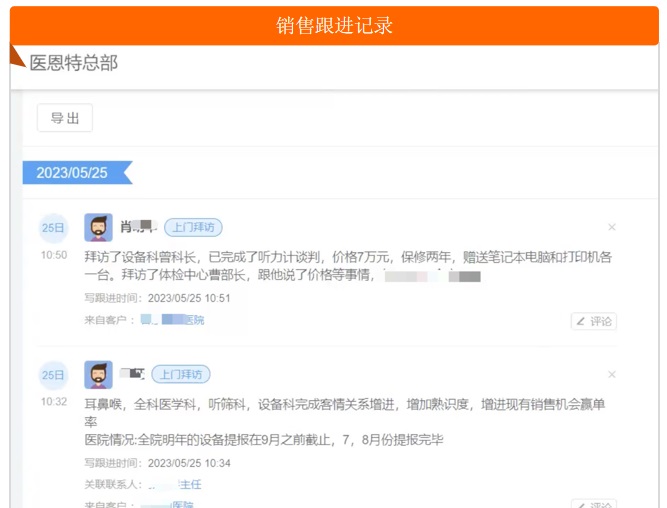Viewport: 667px width, 508px height.
Task: Click the 关联联系人 label
Action: click(x=113, y=484)
